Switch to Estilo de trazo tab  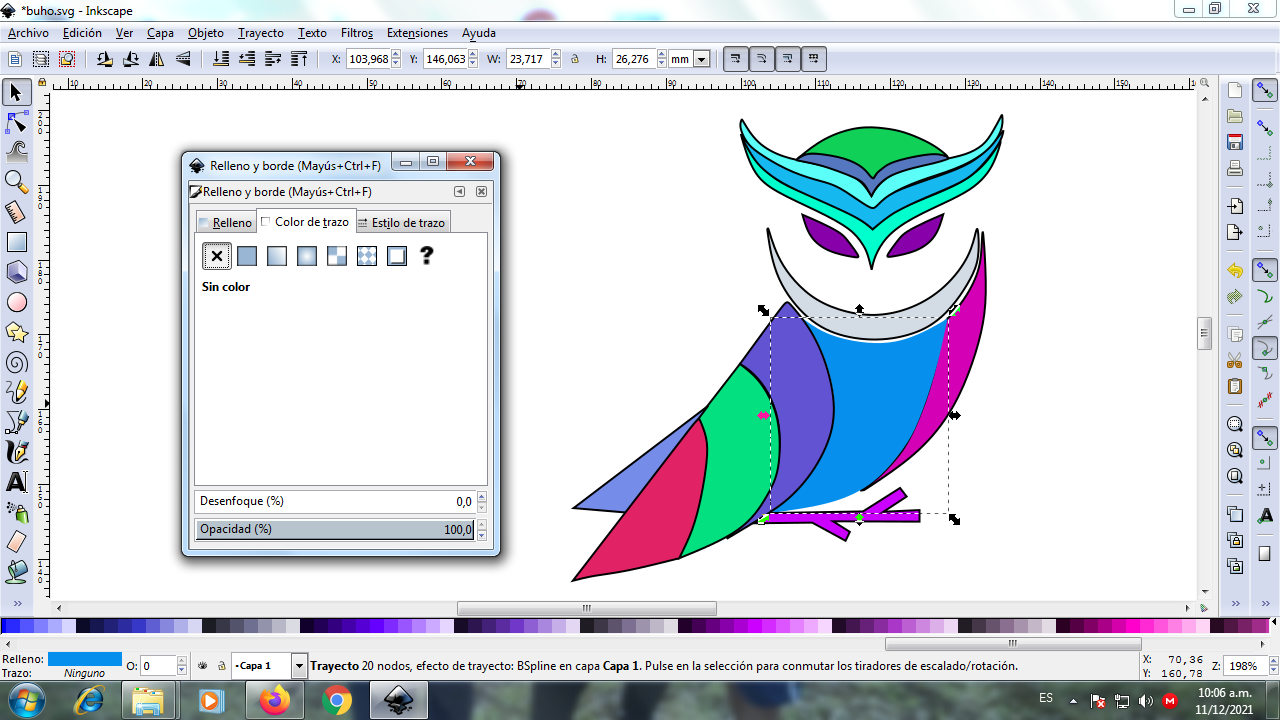tap(402, 223)
